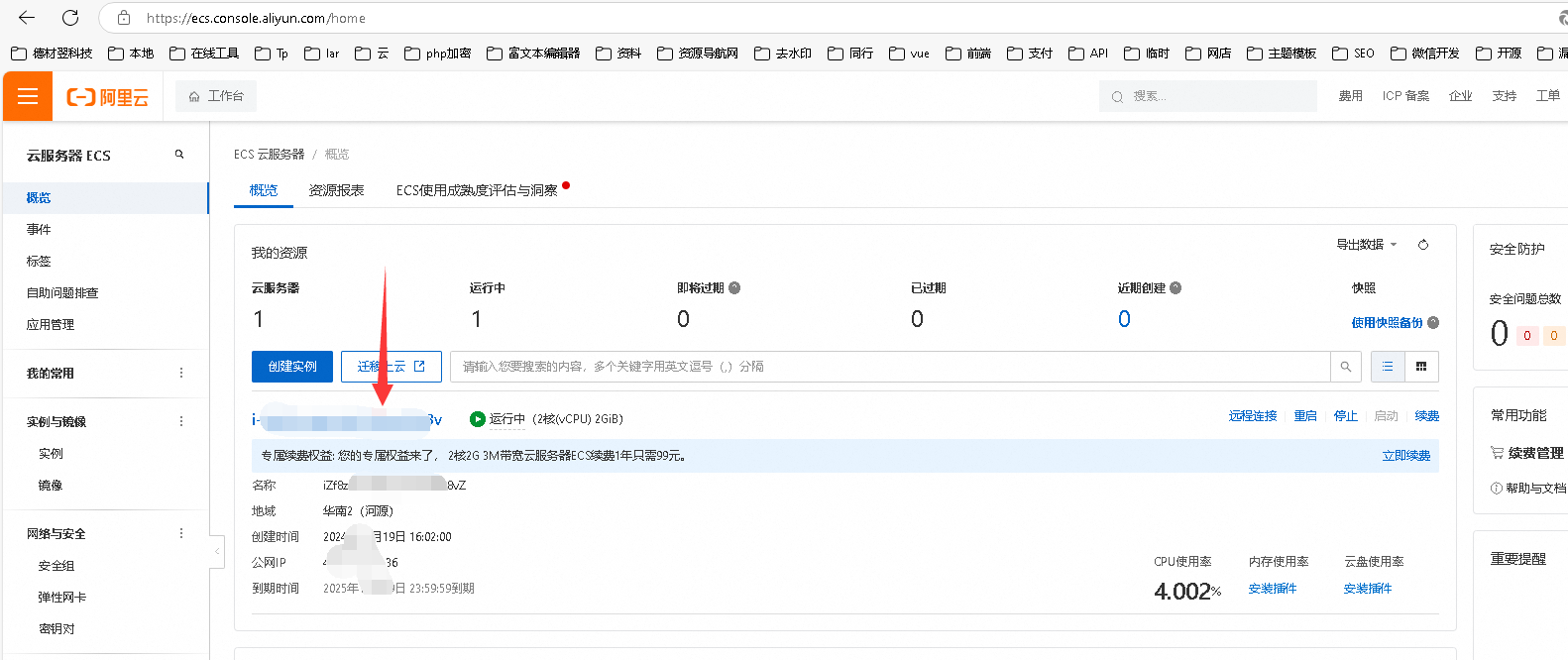
Task: Open the more-options dots beside 我的常用
Action: coord(181,373)
